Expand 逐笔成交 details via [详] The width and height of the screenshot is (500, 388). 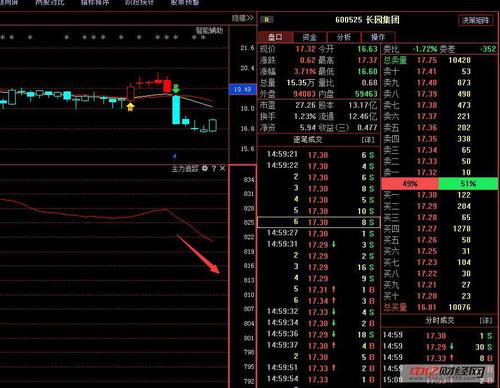tap(368, 140)
